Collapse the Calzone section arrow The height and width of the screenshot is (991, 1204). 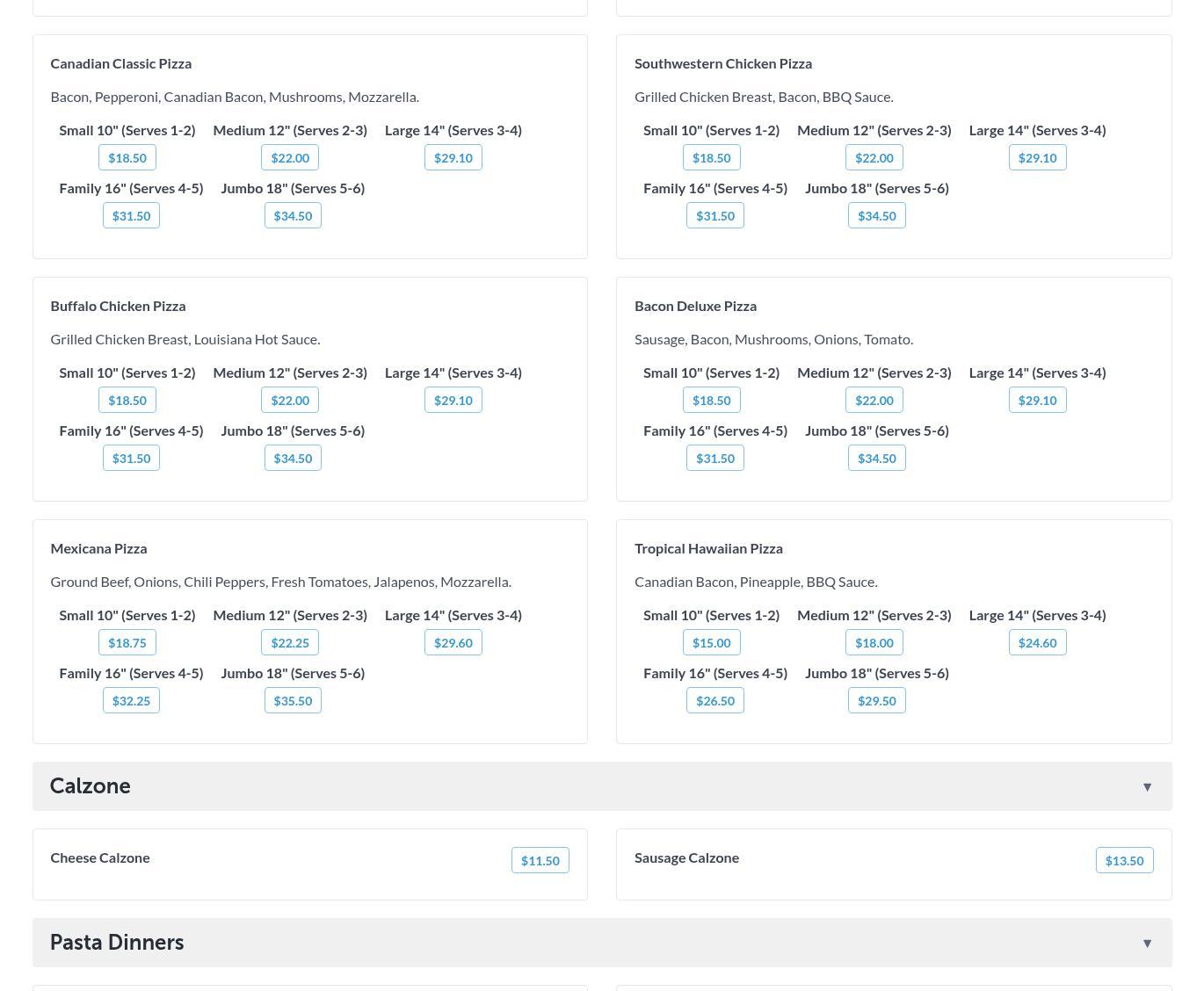pyautogui.click(x=1147, y=786)
